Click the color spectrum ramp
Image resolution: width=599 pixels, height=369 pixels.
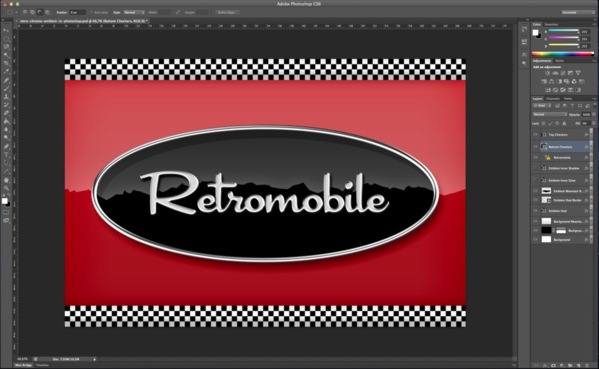pyautogui.click(x=563, y=54)
